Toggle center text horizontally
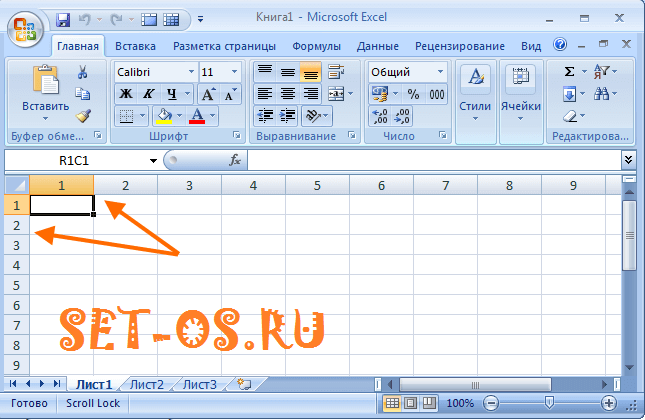The image size is (645, 420). coord(288,94)
